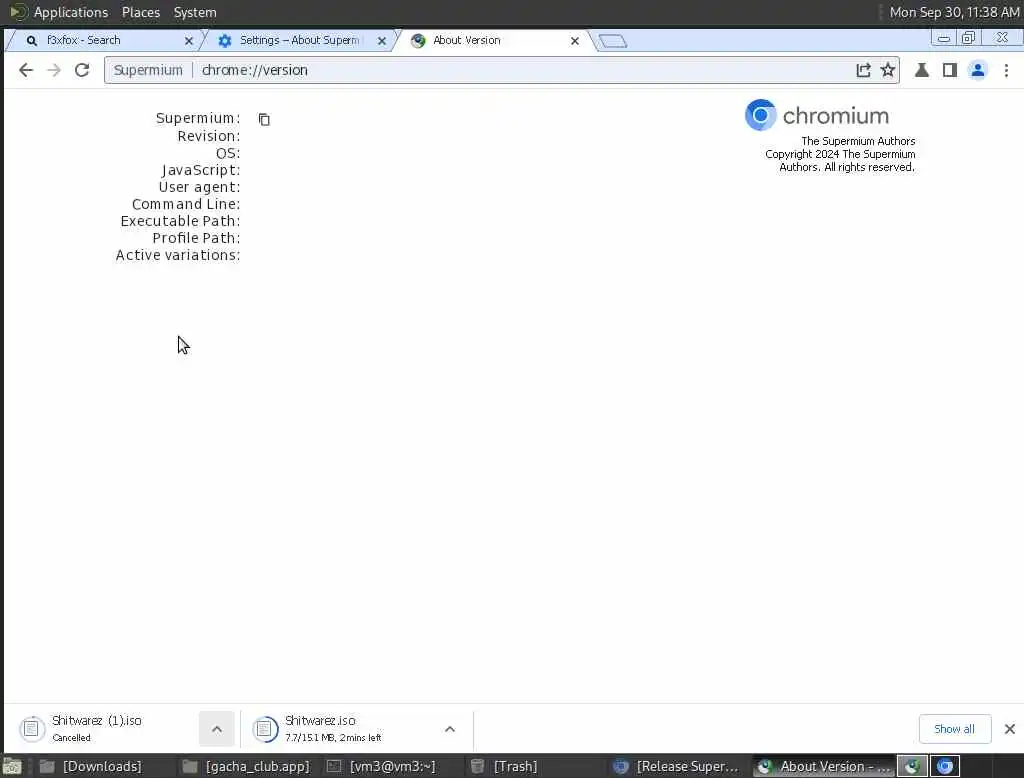Click the clock showing Mon Sep 30
This screenshot has width=1024, height=778.
[x=954, y=12]
